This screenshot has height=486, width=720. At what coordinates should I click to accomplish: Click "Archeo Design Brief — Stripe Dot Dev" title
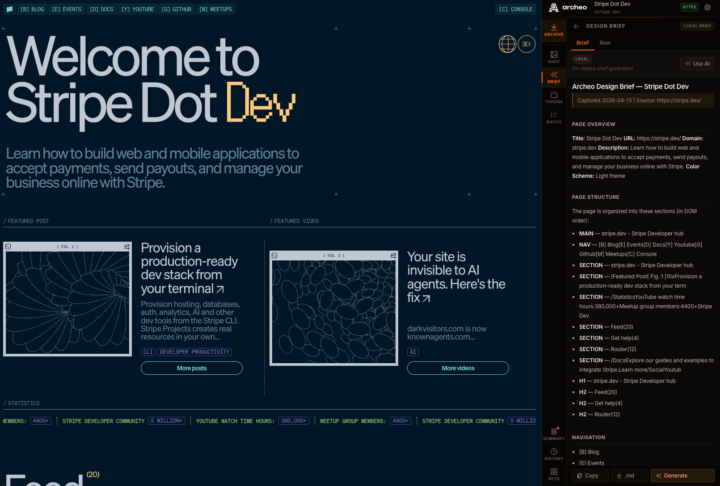coord(630,86)
